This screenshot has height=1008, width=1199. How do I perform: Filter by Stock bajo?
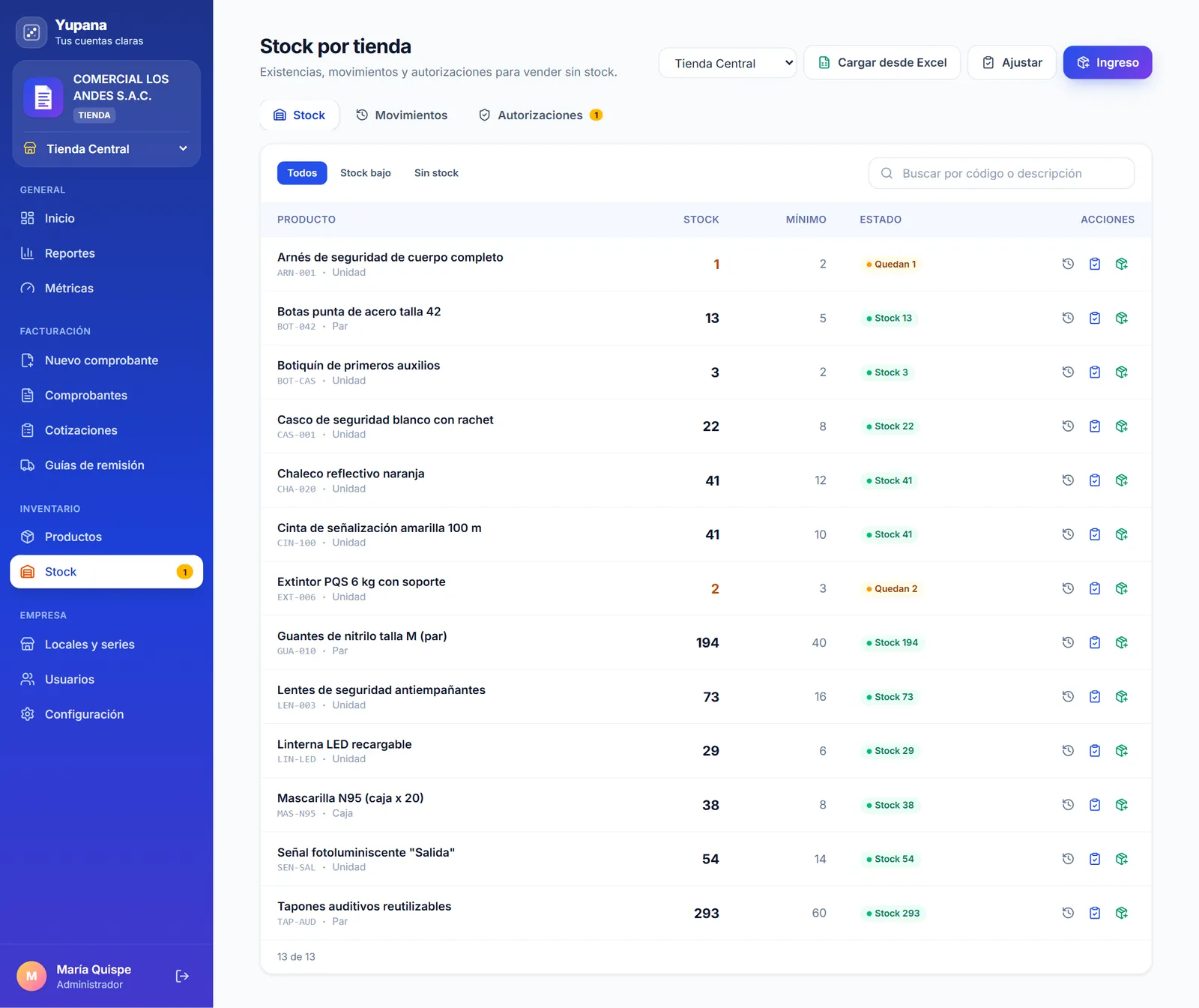(366, 173)
